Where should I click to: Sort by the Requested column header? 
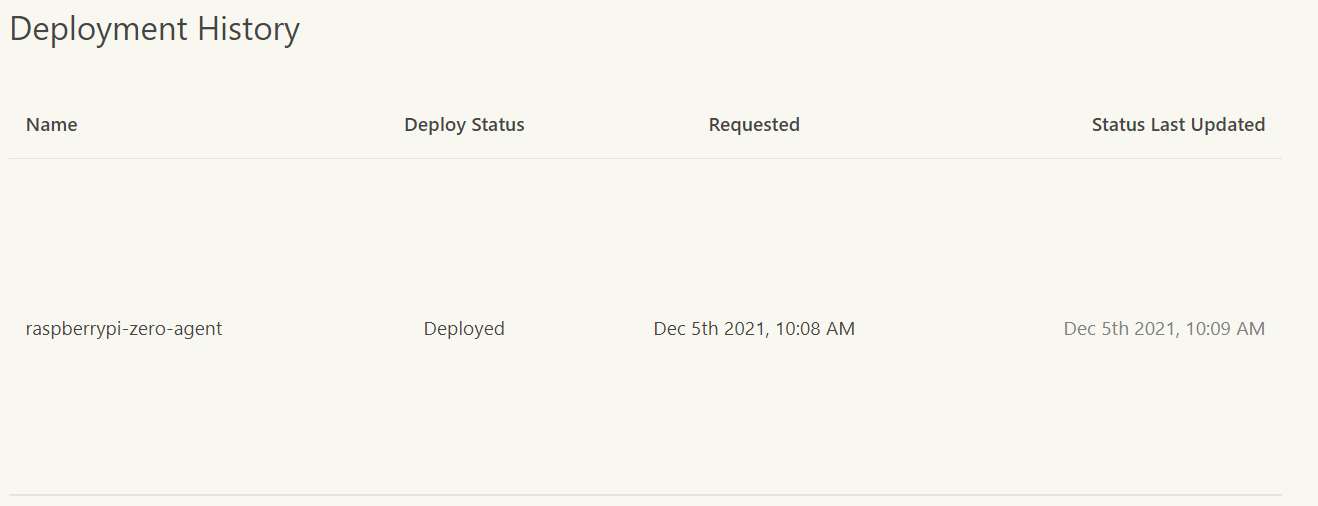tap(754, 125)
